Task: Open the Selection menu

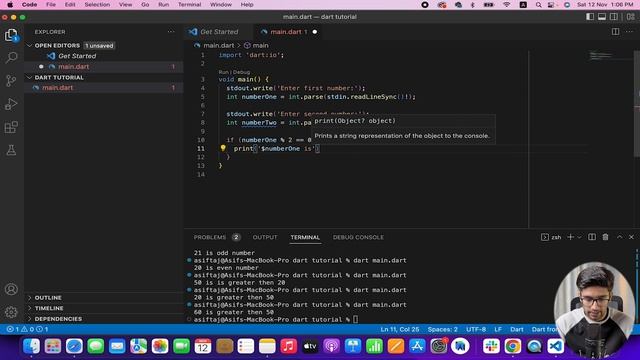Action: (97, 4)
